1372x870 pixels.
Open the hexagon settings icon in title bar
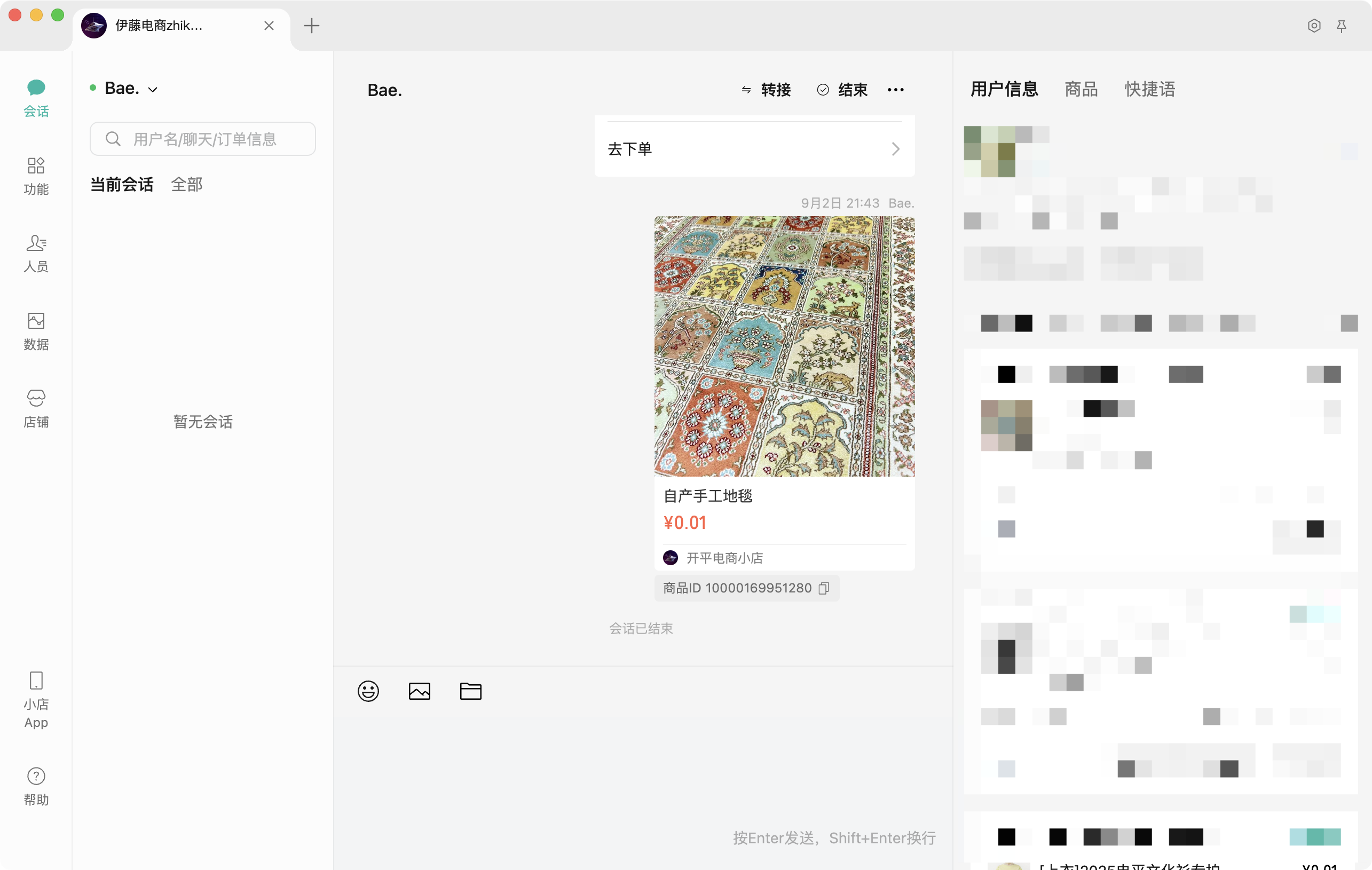coord(1314,26)
